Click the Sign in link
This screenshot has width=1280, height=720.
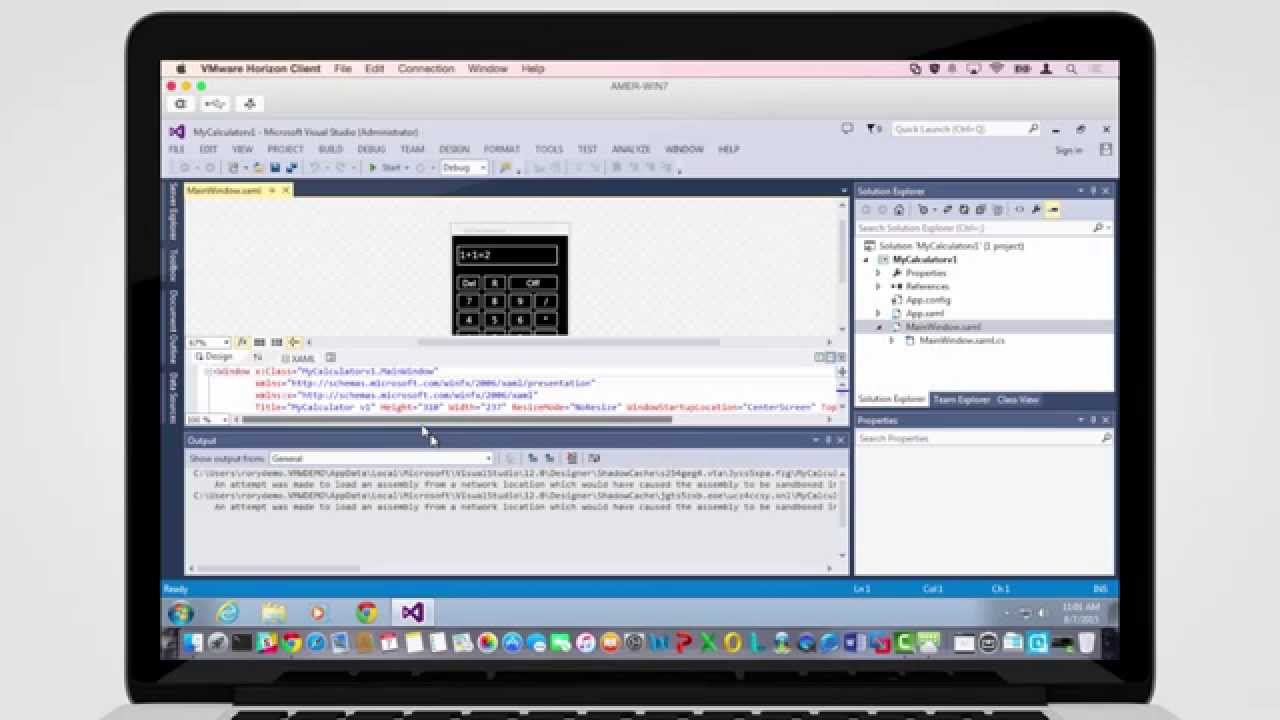[x=1069, y=150]
